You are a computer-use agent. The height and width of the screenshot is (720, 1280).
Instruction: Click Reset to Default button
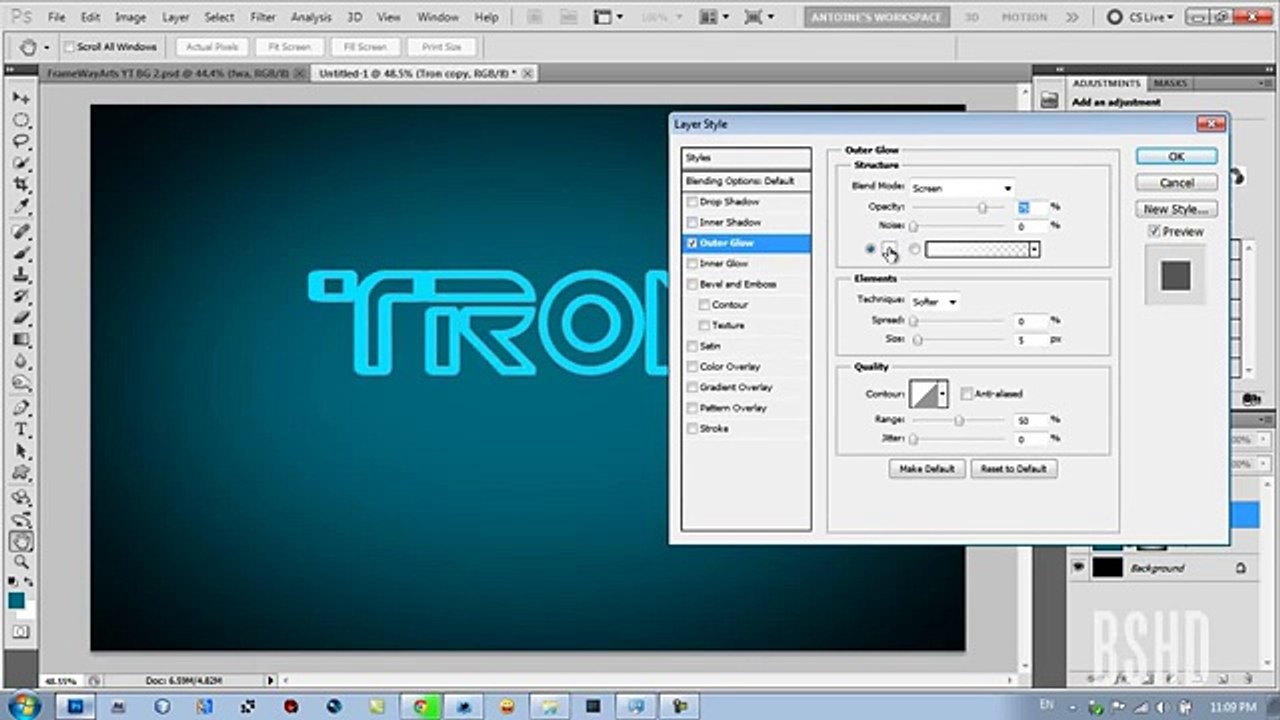[x=1013, y=468]
